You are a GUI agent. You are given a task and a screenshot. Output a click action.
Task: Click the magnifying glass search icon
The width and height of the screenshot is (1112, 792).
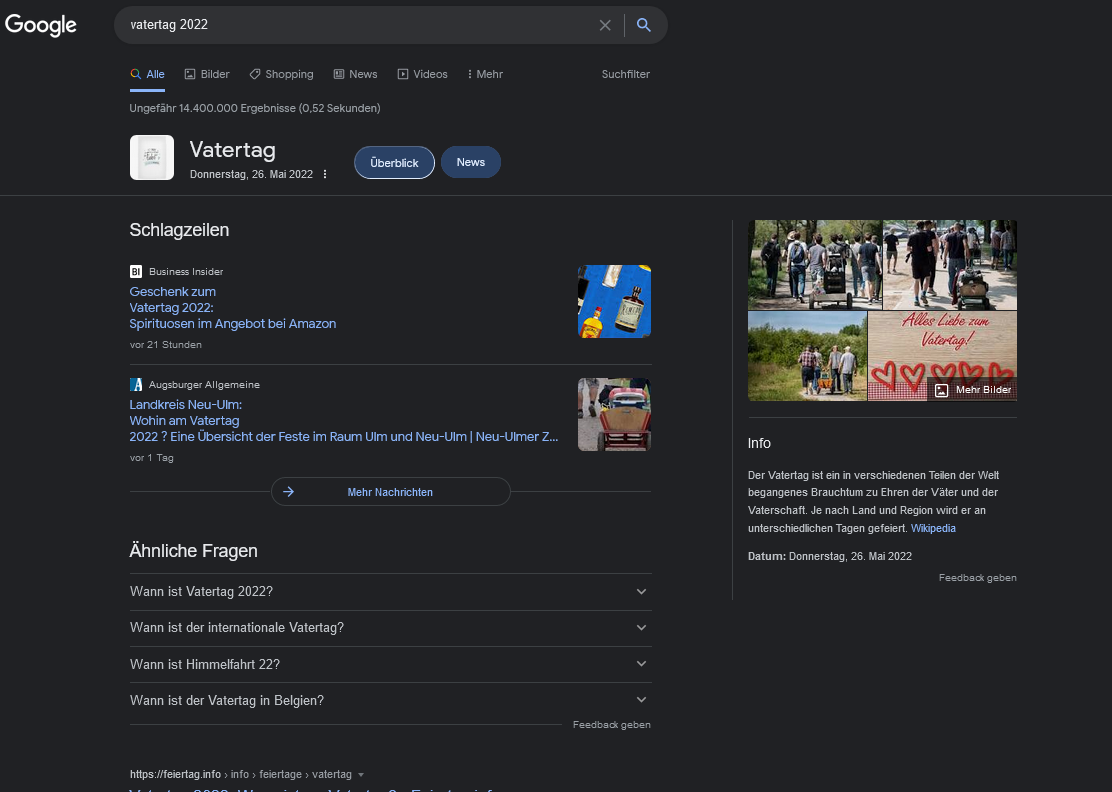pos(644,25)
